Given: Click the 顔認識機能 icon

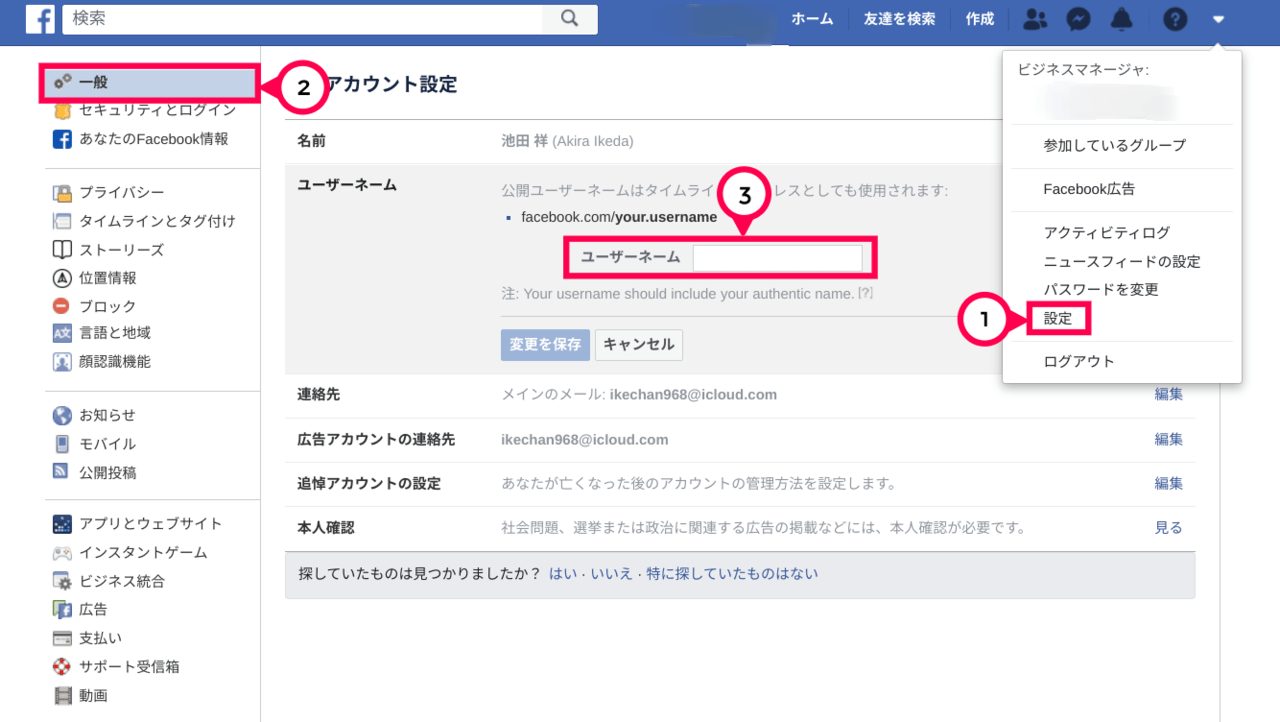Looking at the screenshot, I should (x=62, y=362).
